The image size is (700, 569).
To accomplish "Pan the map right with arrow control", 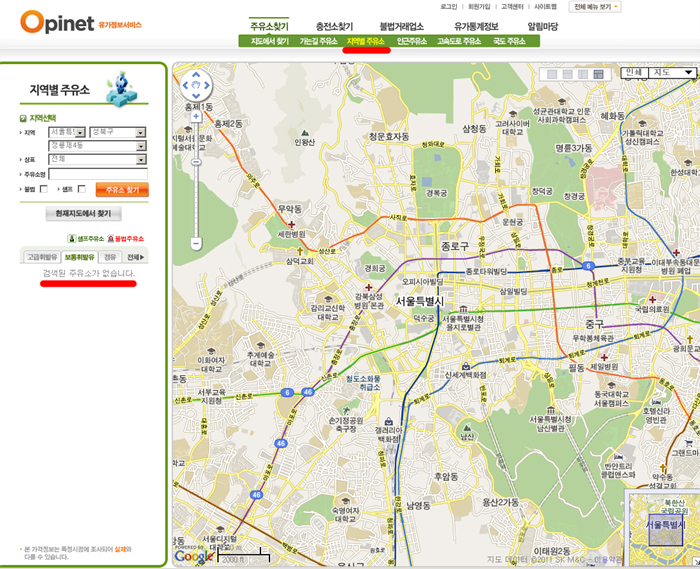I will coord(206,85).
